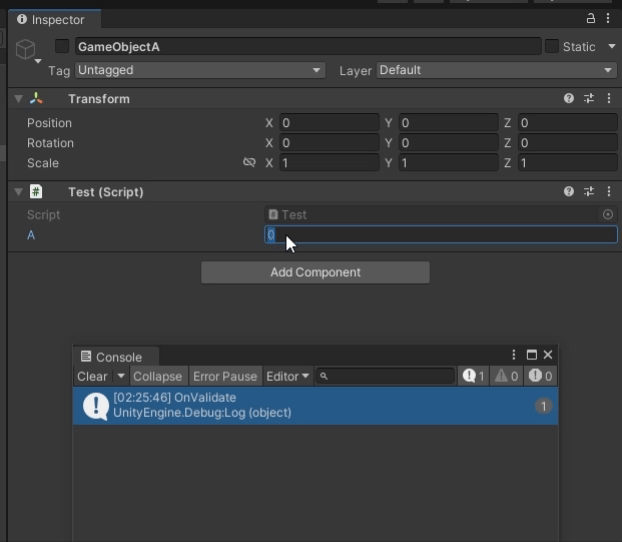Collapse the Transform component foldout
The width and height of the screenshot is (622, 542).
click(17, 99)
